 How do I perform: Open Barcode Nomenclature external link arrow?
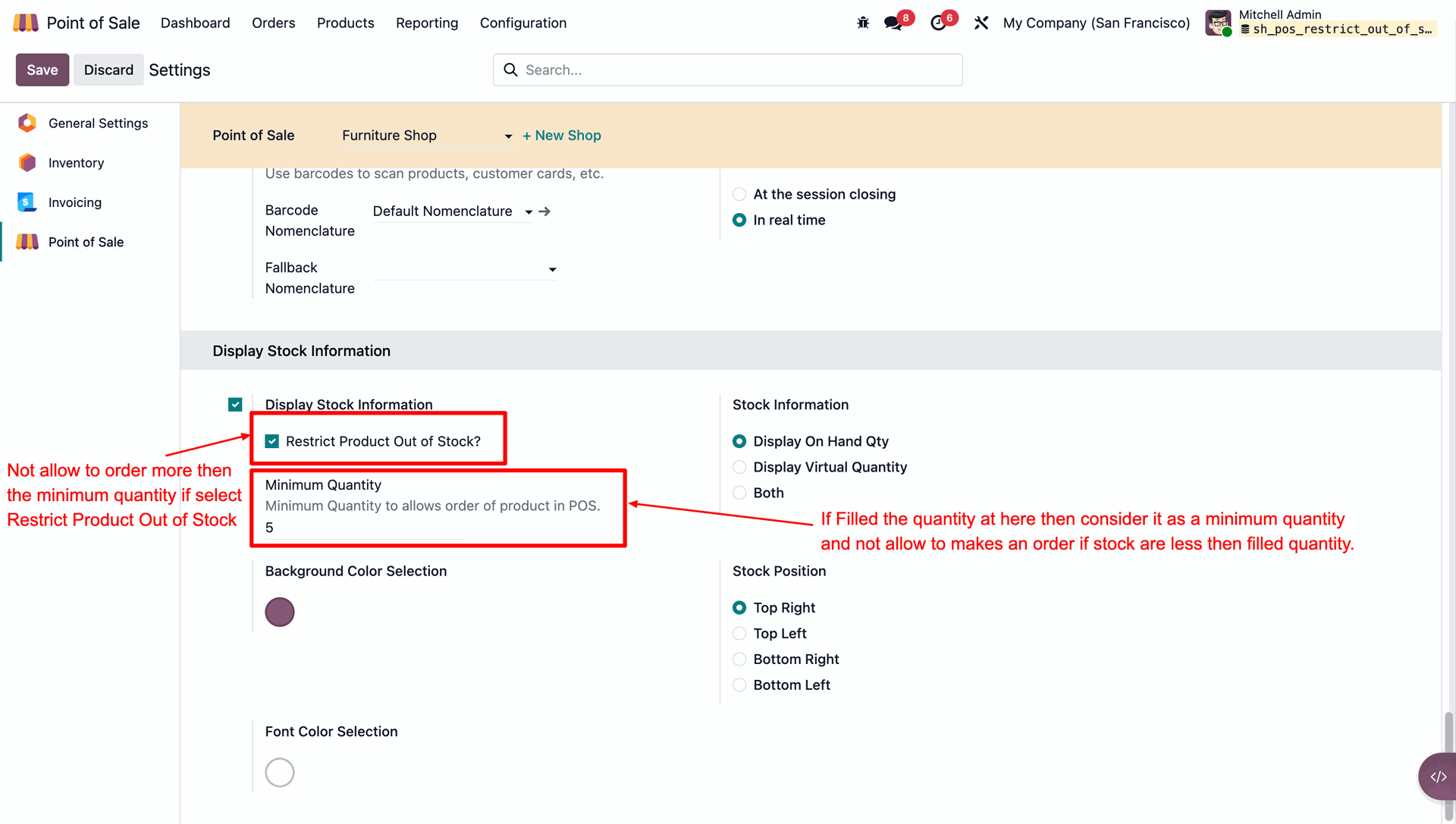544,211
